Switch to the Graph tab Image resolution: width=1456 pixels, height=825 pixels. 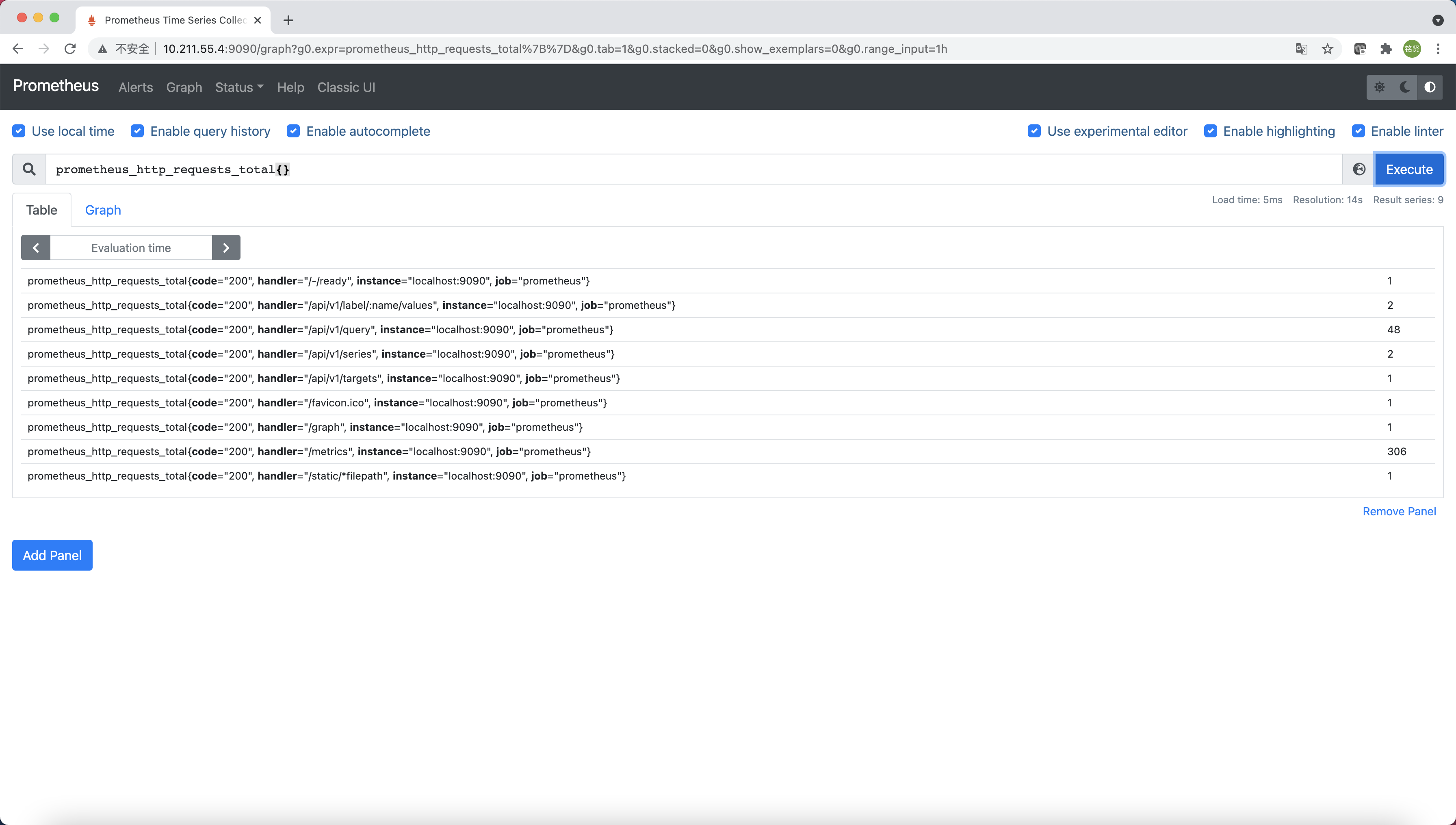[x=102, y=210]
